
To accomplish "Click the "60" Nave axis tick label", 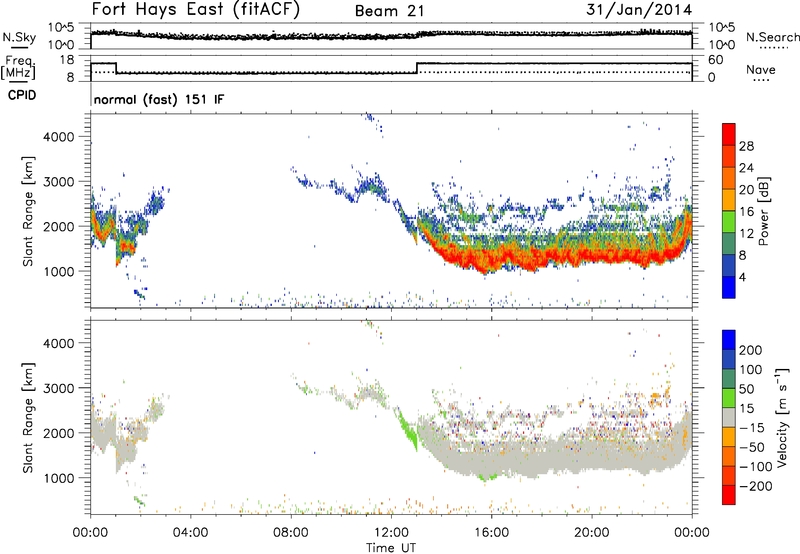I will (x=715, y=60).
